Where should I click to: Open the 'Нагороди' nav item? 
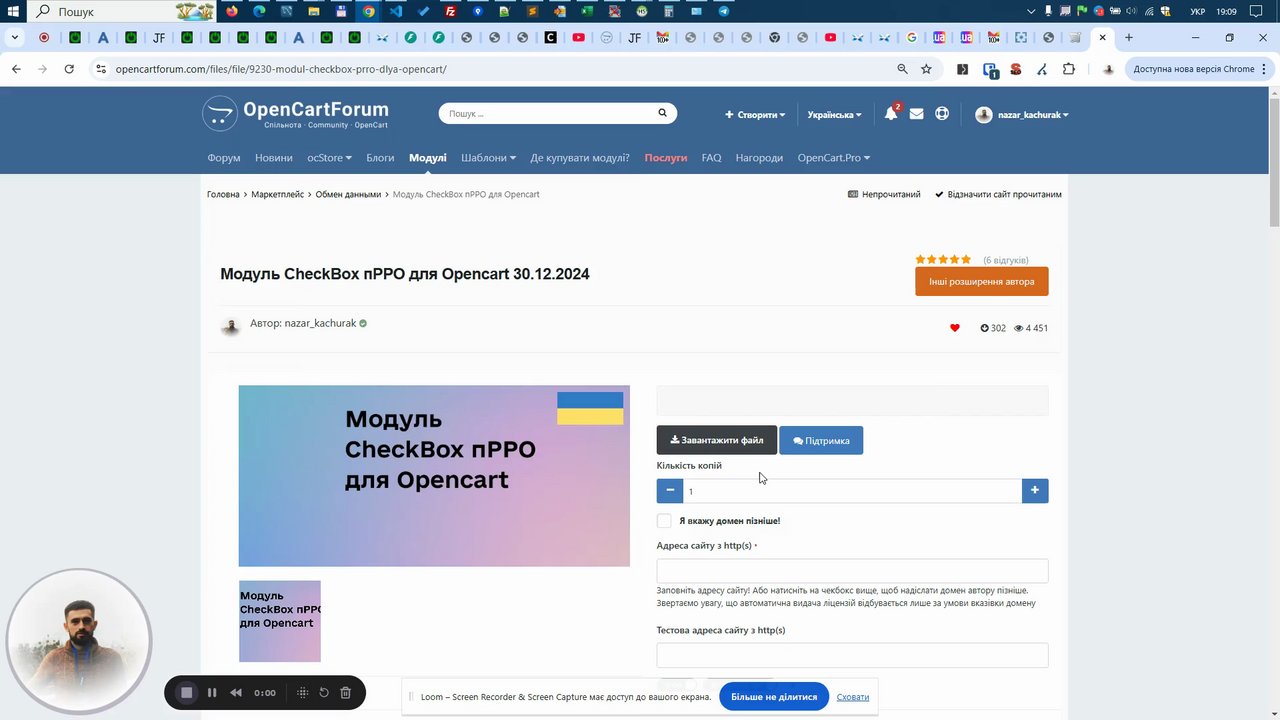[759, 158]
